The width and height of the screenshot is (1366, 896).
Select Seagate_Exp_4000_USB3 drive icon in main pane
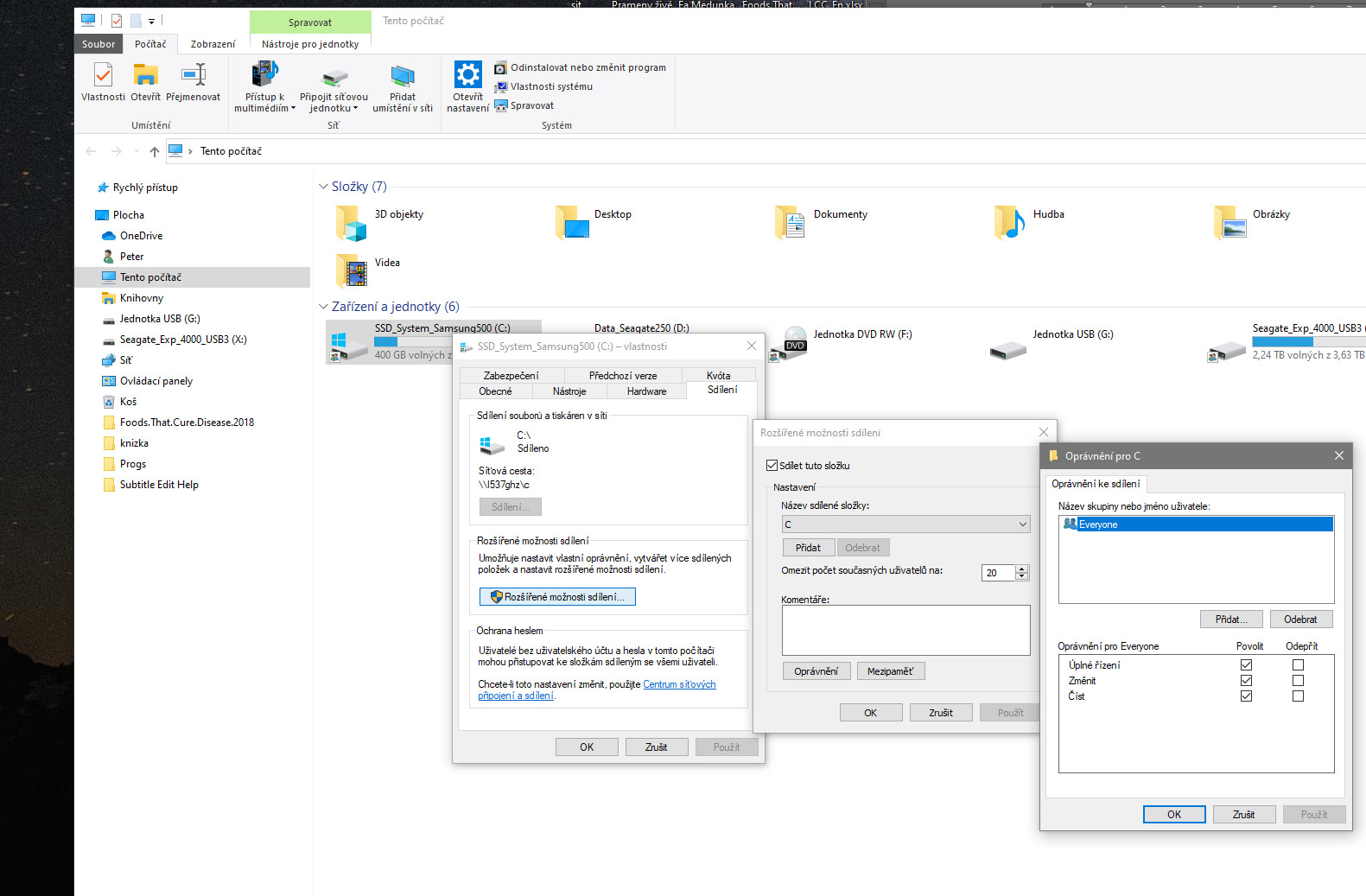click(1227, 351)
